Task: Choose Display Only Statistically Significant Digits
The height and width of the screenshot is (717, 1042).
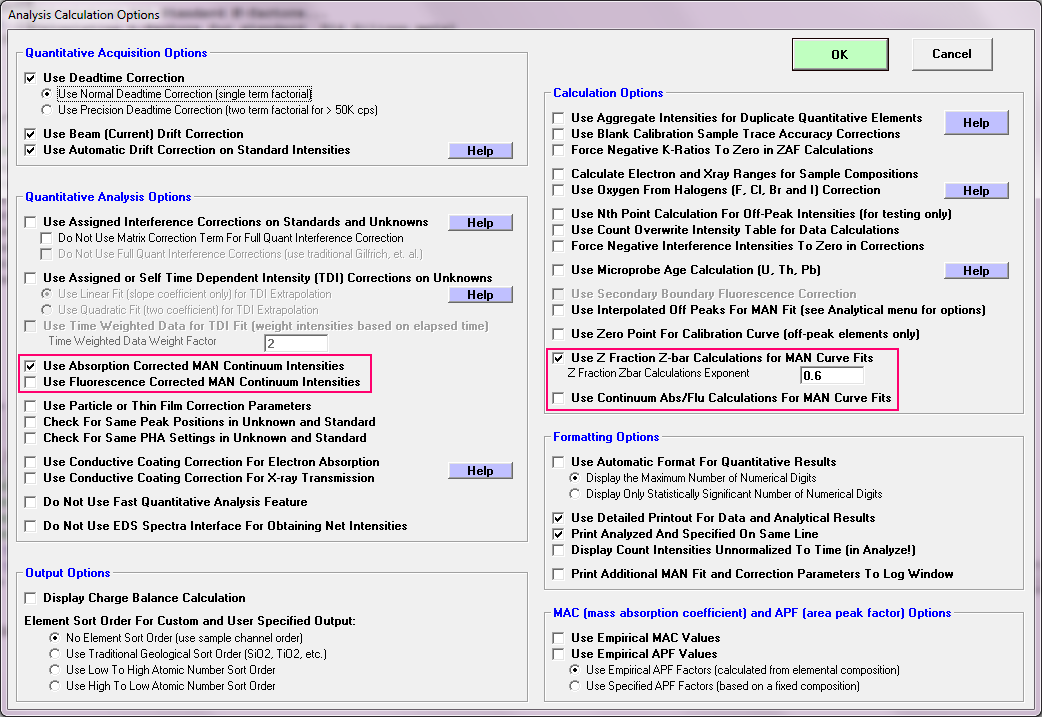Action: click(575, 494)
